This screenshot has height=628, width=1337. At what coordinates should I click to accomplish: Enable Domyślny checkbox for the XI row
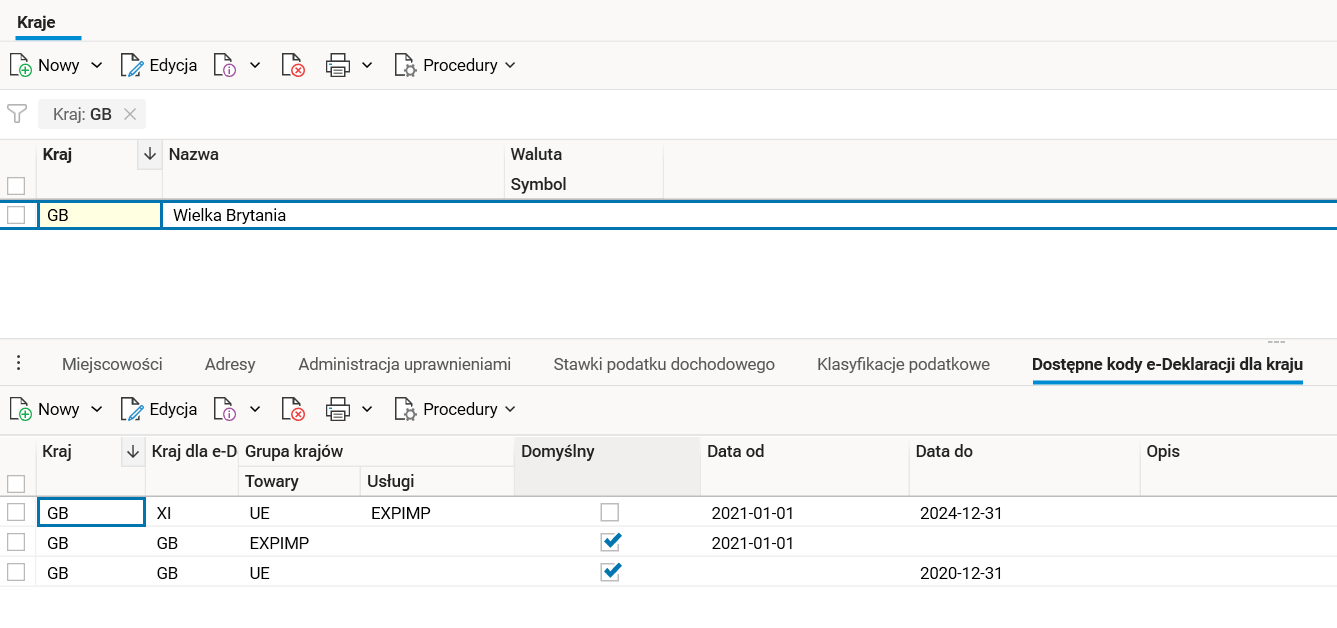(x=610, y=513)
